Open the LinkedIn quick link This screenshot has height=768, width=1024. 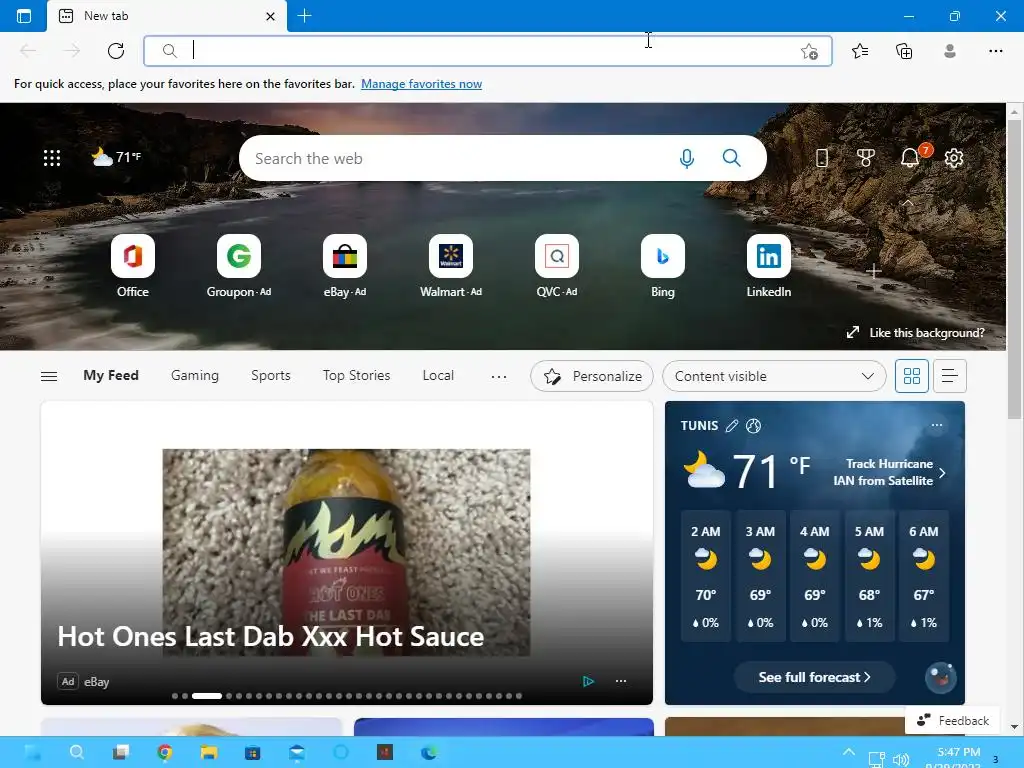pyautogui.click(x=769, y=266)
